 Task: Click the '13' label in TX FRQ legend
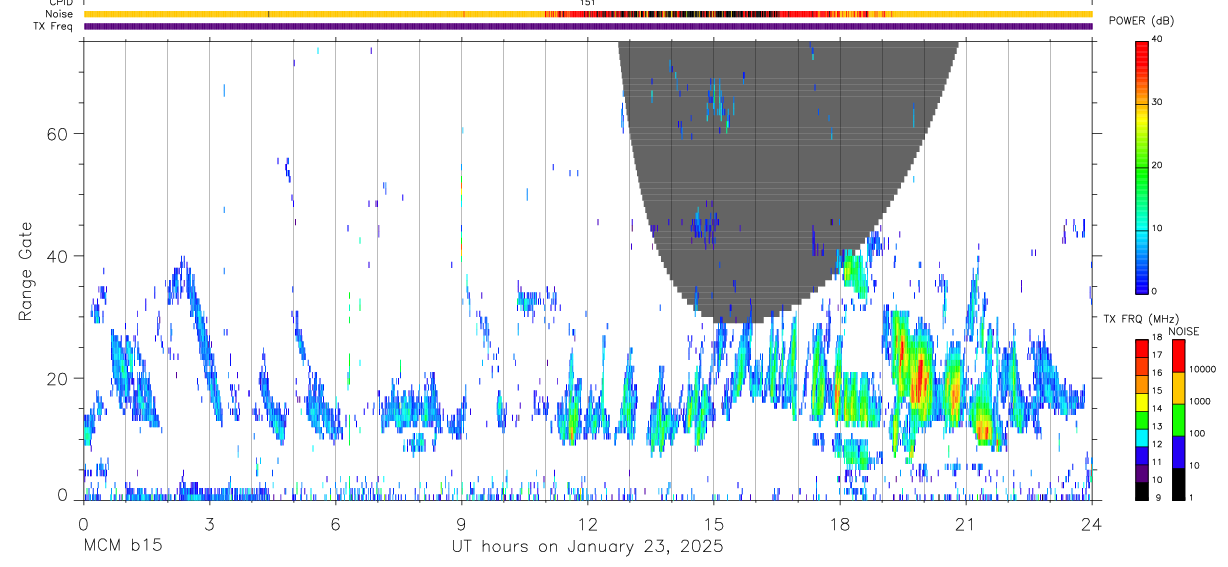(1157, 427)
